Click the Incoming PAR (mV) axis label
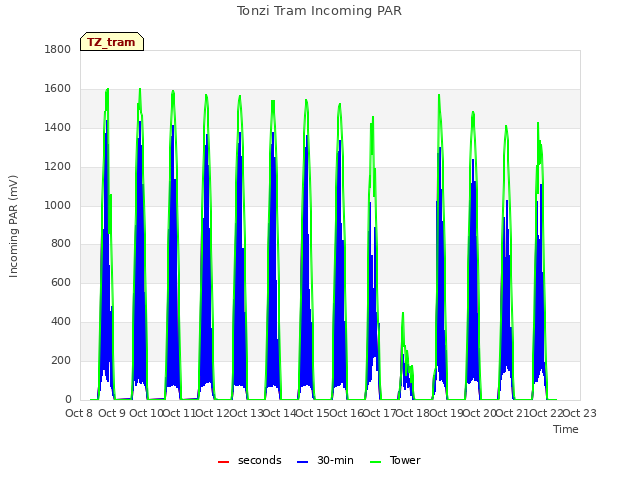Viewport: 640px width, 480px height. coord(13,227)
